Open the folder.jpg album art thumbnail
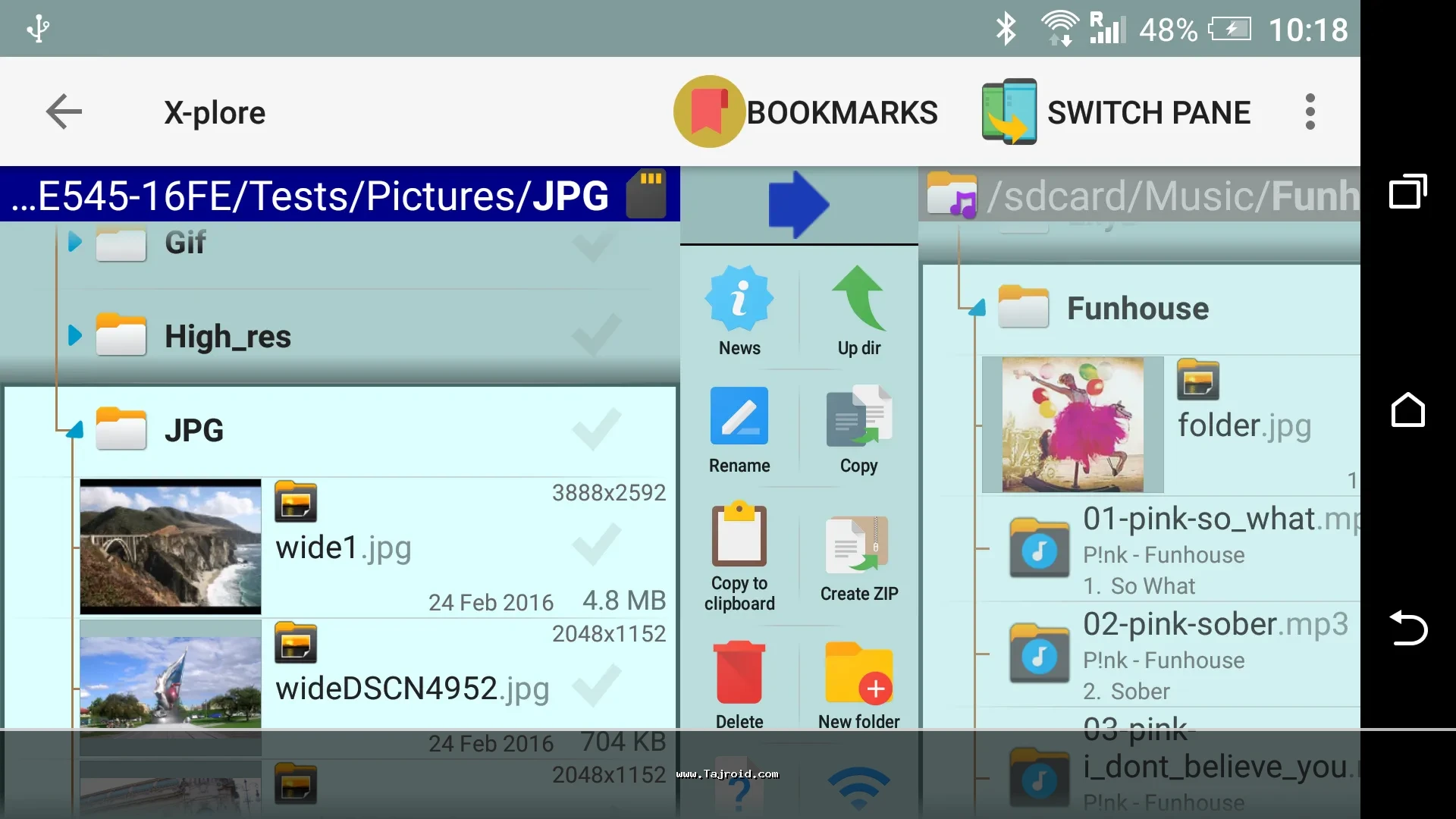The width and height of the screenshot is (1456, 819). pos(1072,425)
